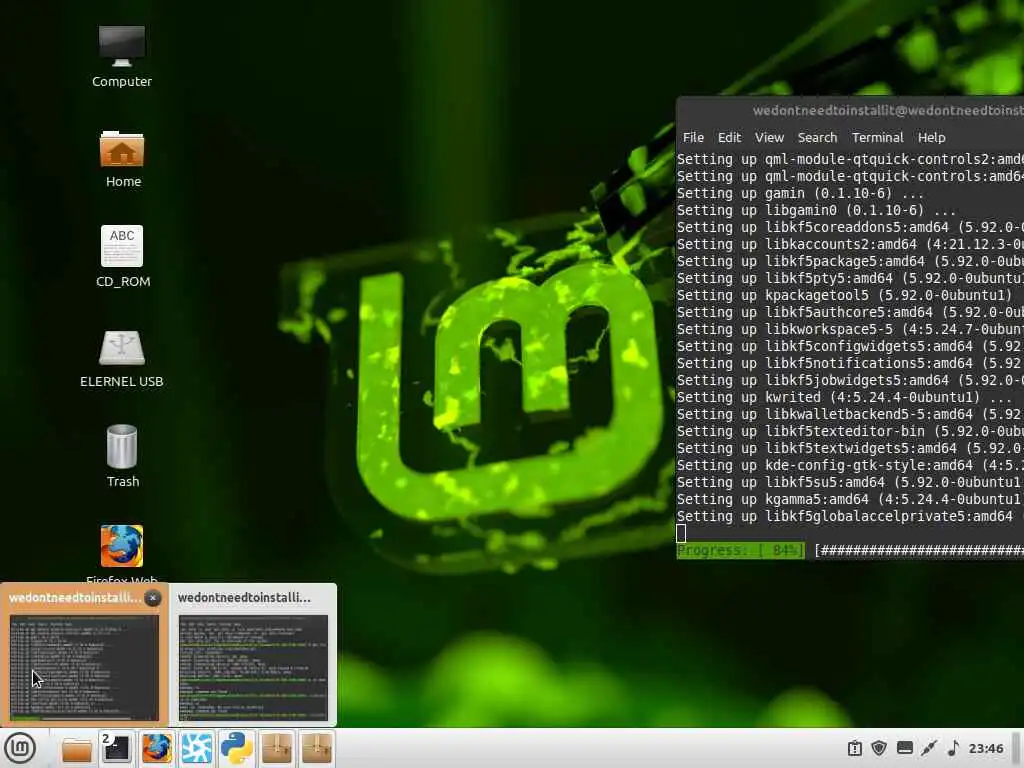Open the Computer desktop icon
Viewport: 1024px width, 768px height.
click(121, 57)
